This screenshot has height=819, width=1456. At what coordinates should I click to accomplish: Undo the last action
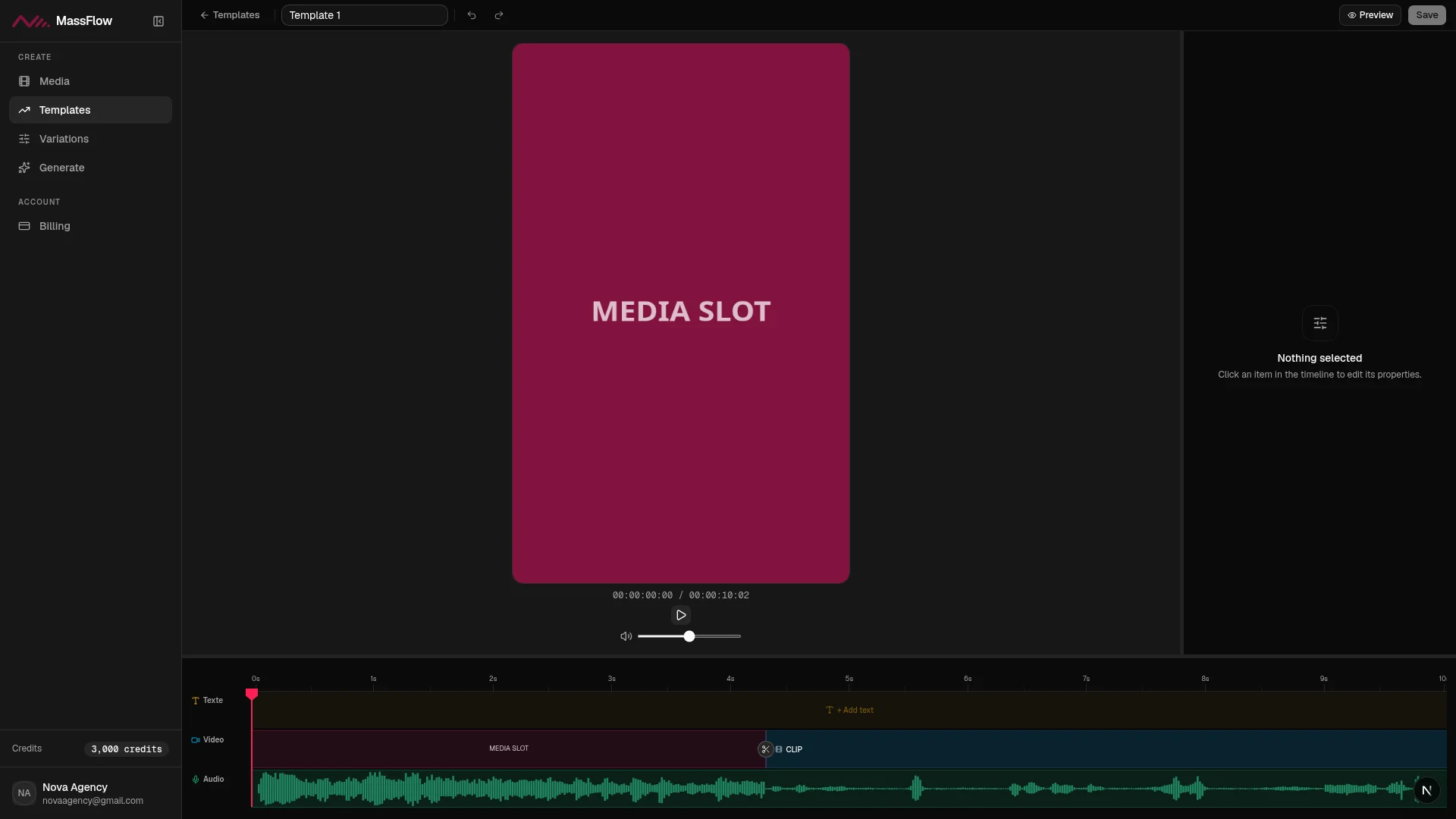click(472, 15)
